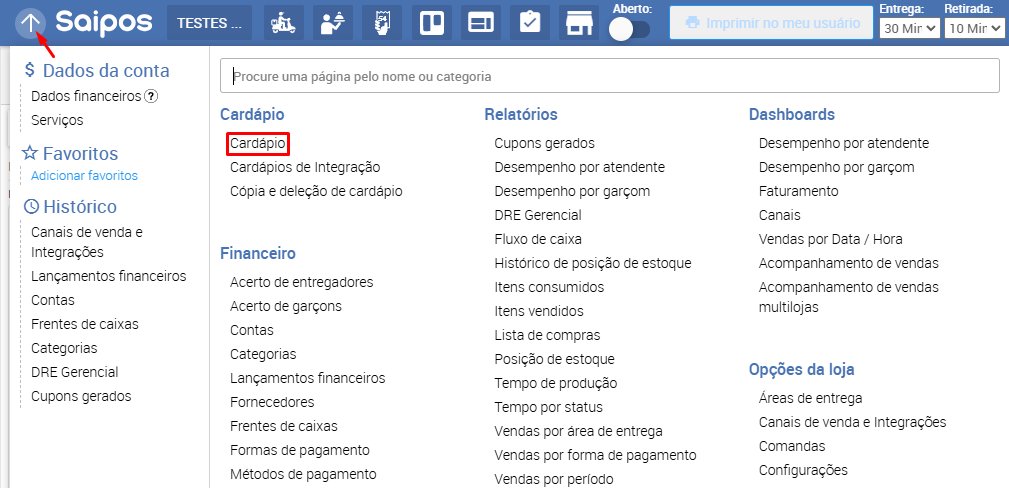The height and width of the screenshot is (488, 1009).
Task: Click the help question mark by Dados financeiros
Action: 151,97
